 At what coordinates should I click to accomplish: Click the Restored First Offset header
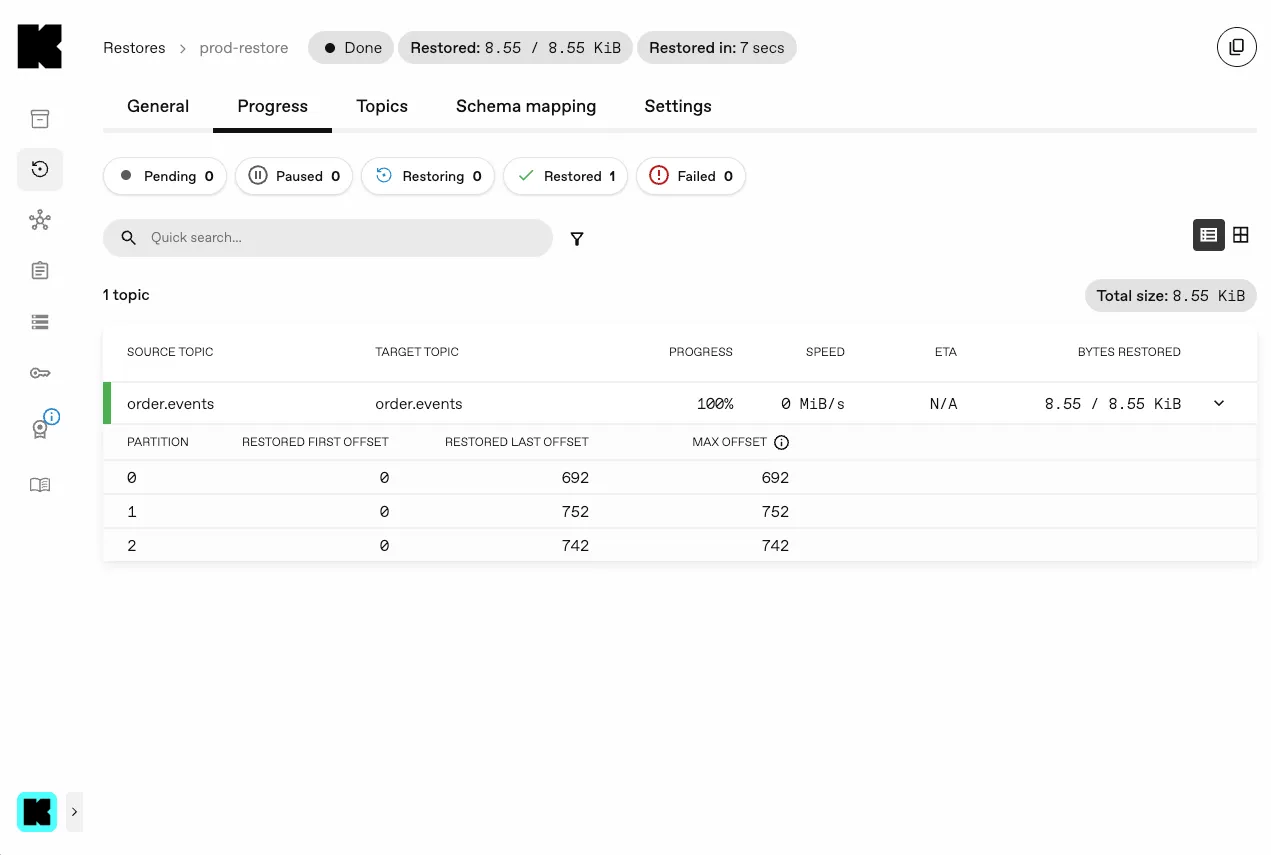tap(315, 442)
